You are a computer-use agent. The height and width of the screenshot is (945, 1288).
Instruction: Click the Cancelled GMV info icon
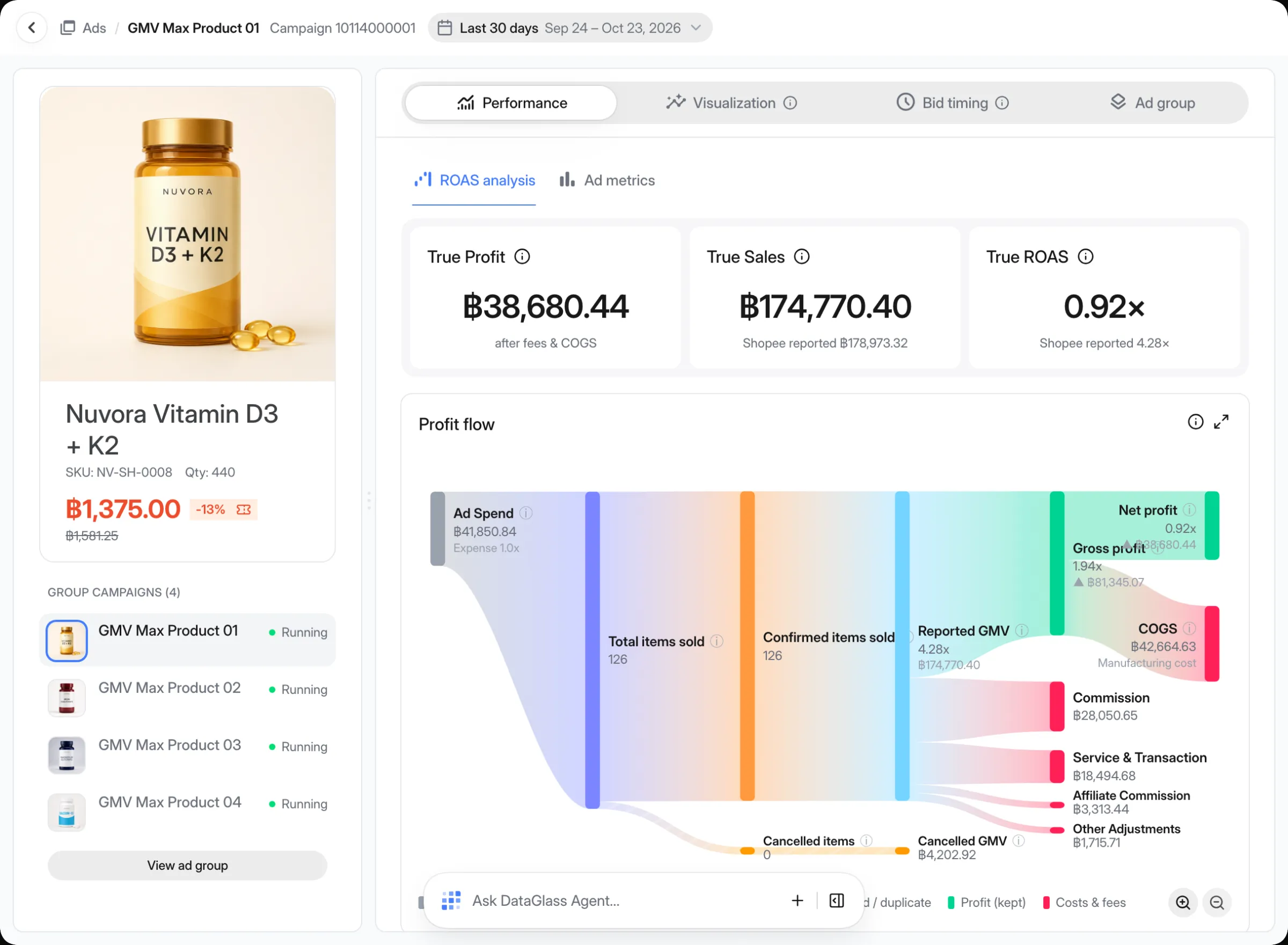1018,840
